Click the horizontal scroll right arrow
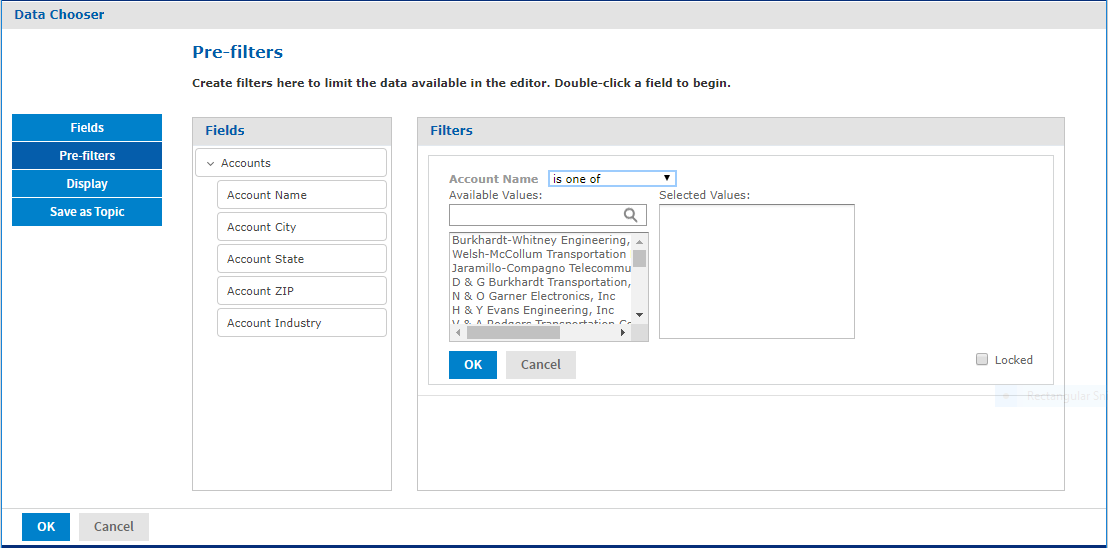Screen dimensions: 1108x548 pos(623,332)
